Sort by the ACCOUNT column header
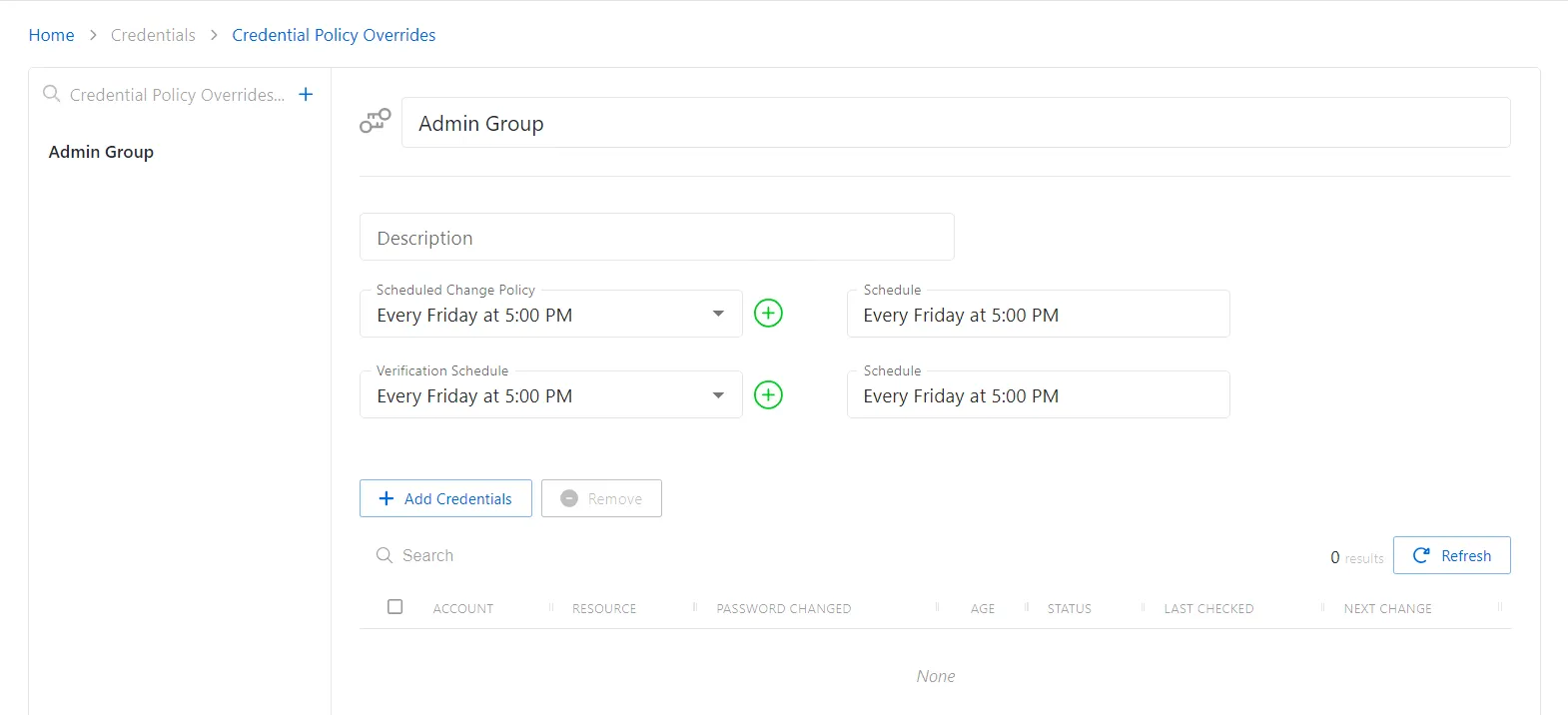 tap(463, 608)
